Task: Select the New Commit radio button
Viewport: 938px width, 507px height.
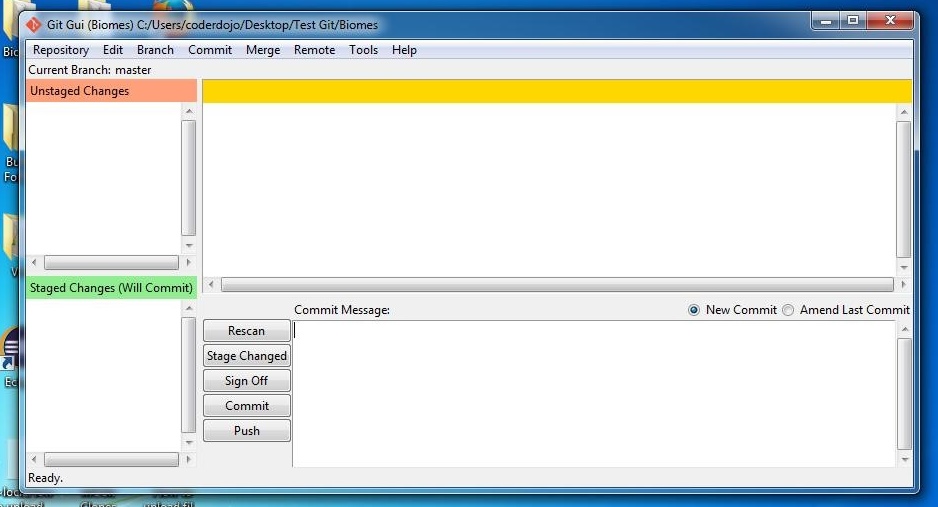Action: [694, 310]
